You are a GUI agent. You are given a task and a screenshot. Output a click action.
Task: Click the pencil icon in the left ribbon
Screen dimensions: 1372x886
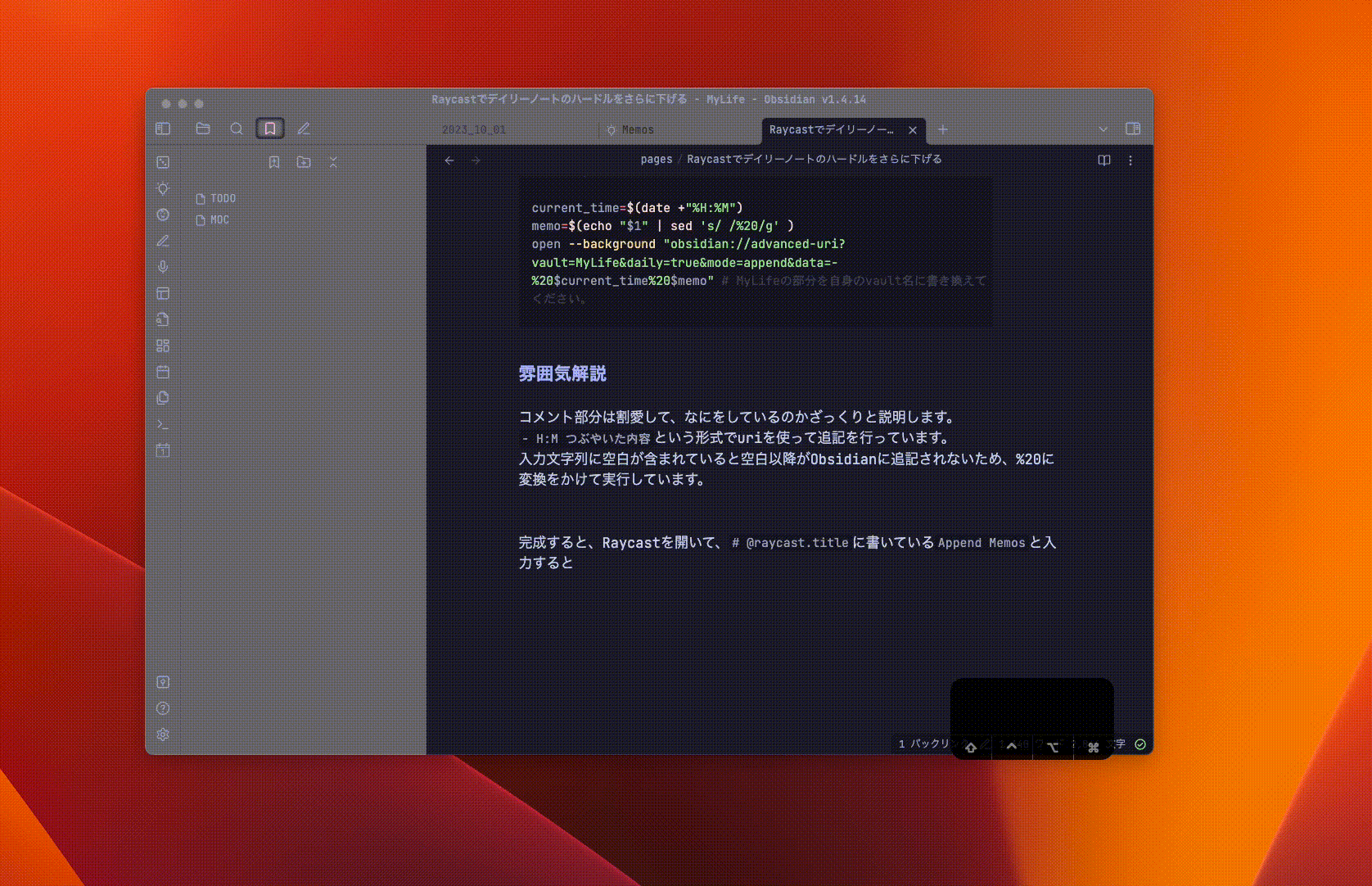click(x=163, y=241)
